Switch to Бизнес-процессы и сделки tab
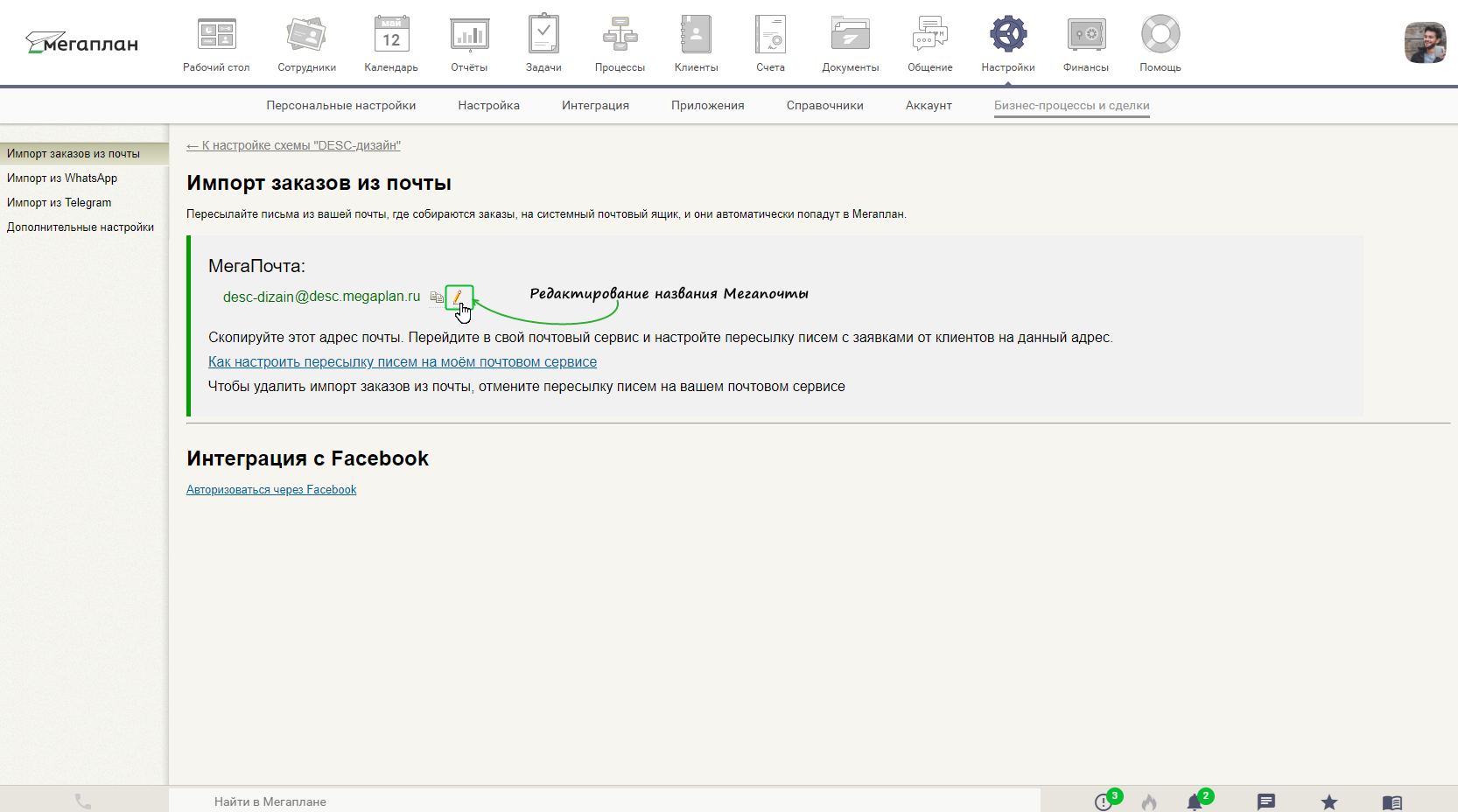This screenshot has height=812, width=1458. click(1072, 106)
